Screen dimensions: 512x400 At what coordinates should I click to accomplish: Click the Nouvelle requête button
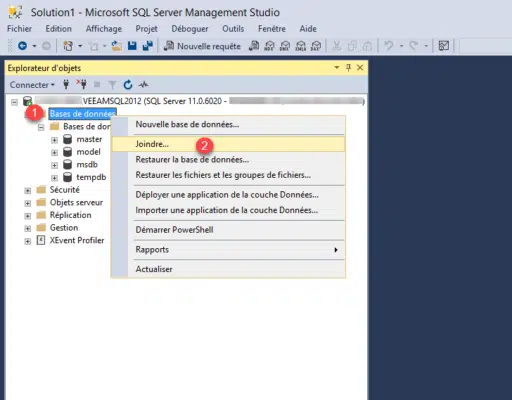click(x=203, y=46)
